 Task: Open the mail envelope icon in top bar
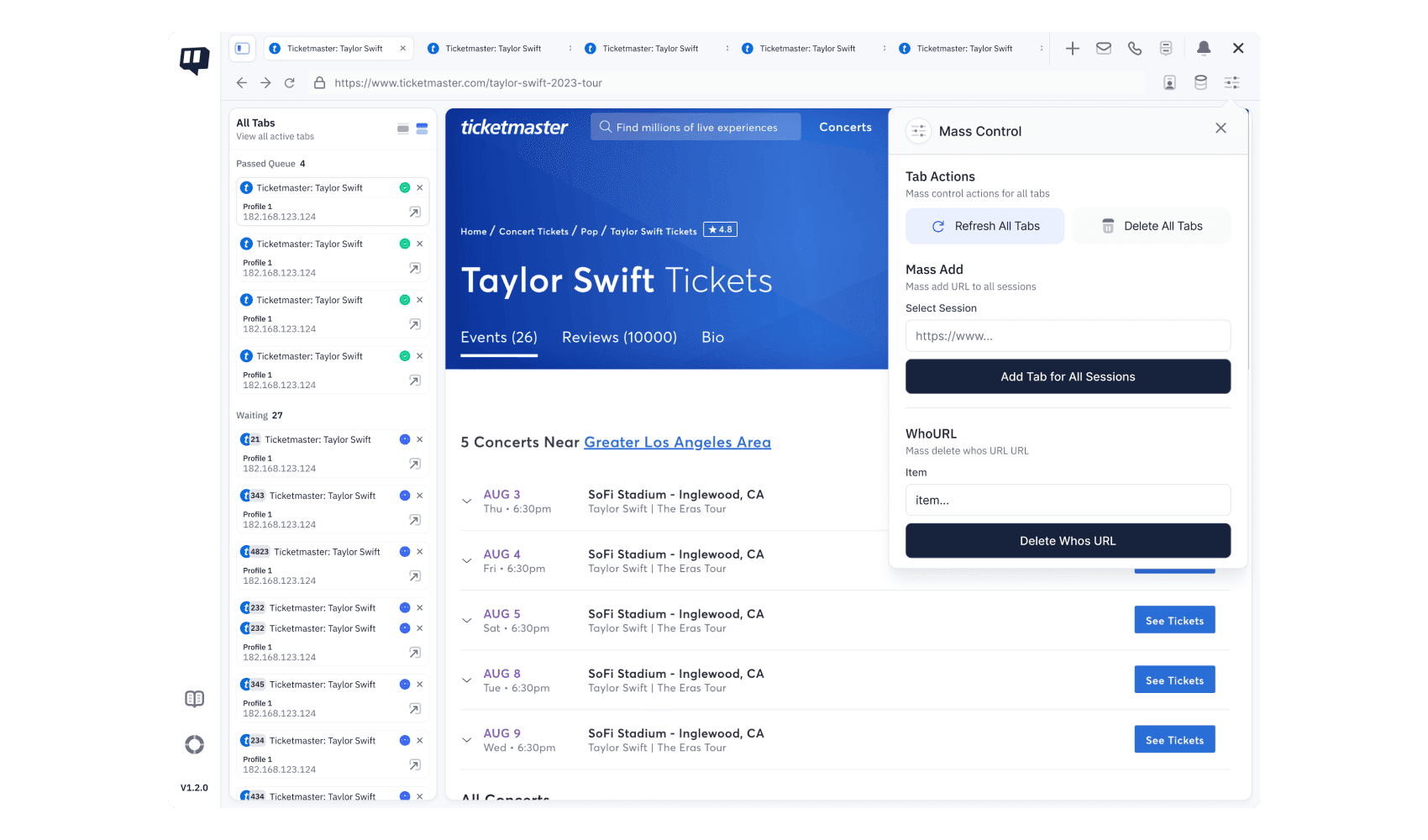(1104, 49)
